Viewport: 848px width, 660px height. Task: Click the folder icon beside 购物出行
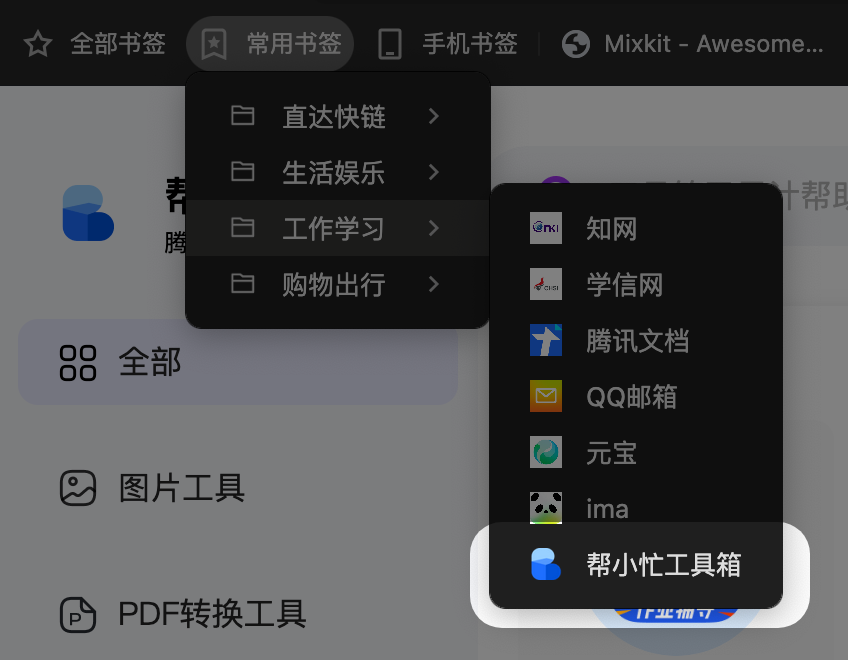point(242,283)
